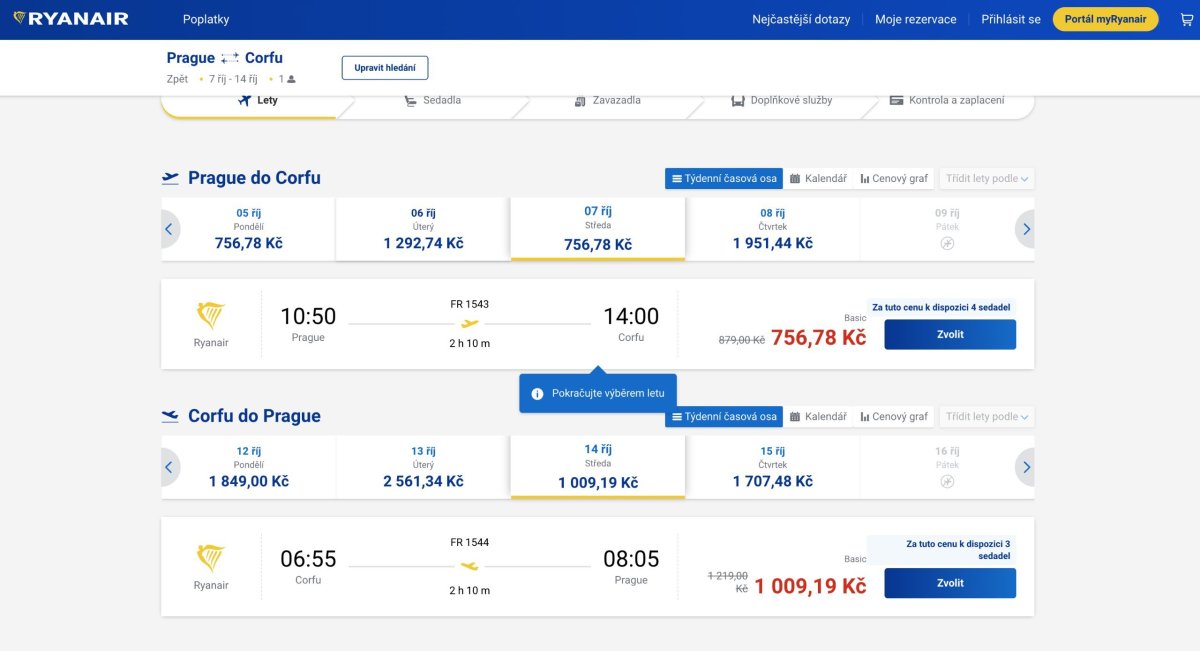The image size is (1200, 651).
Task: Show previous outbound dates with left arrow
Action: point(168,229)
